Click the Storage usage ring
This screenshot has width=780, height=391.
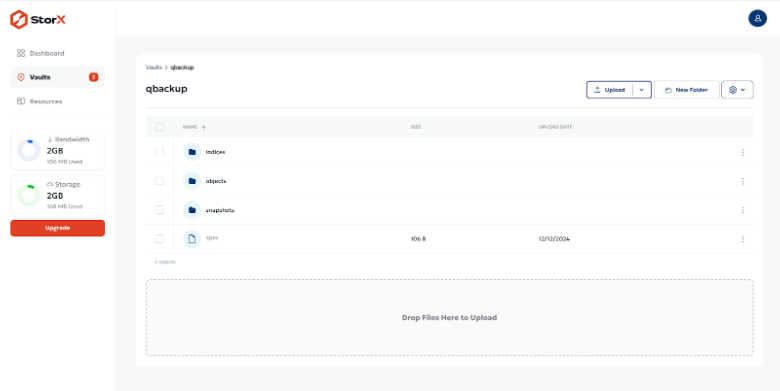28,195
